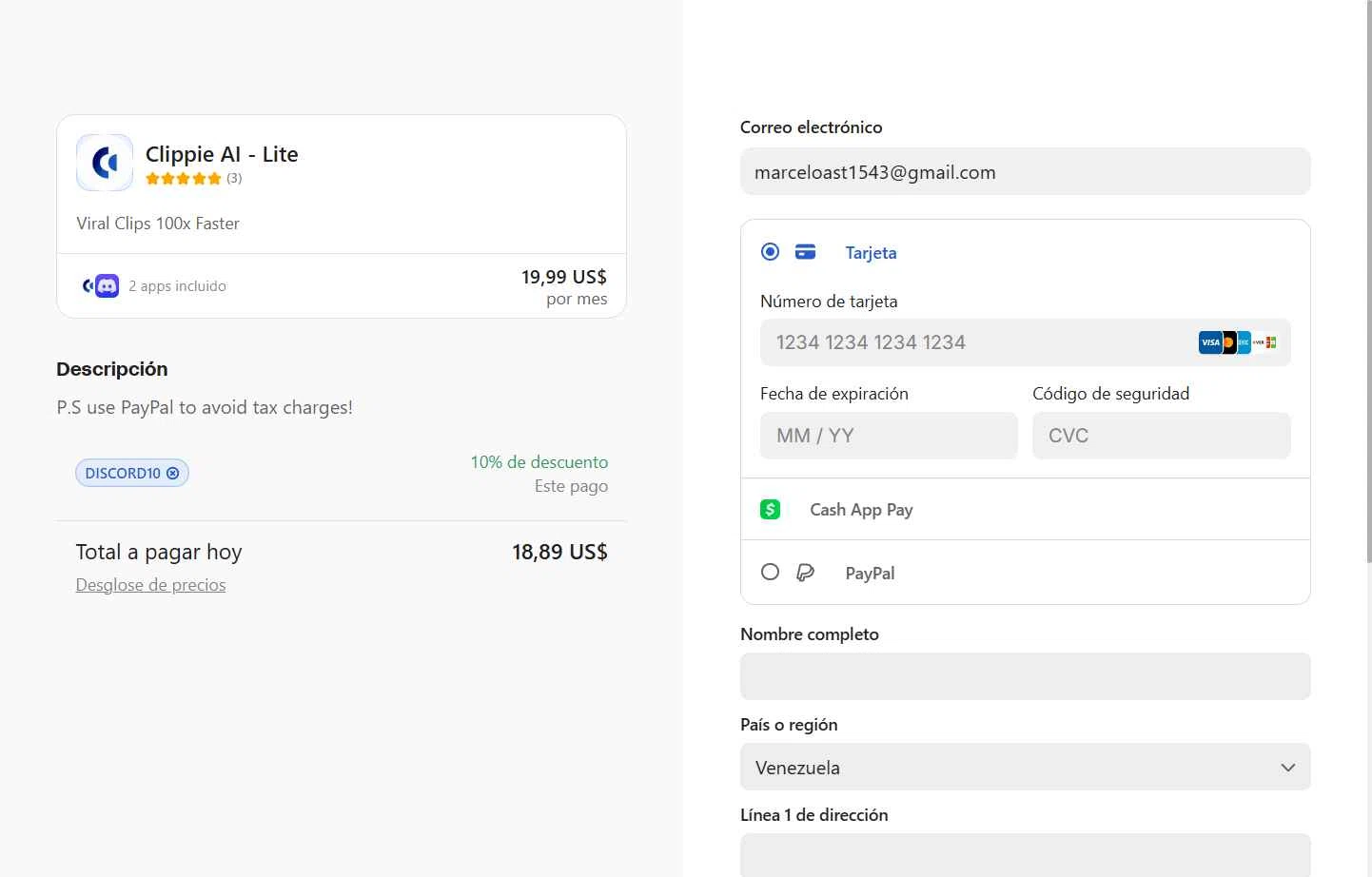The image size is (1372, 877).
Task: Click the 'Clippie AI - Lite' title
Action: tap(222, 154)
